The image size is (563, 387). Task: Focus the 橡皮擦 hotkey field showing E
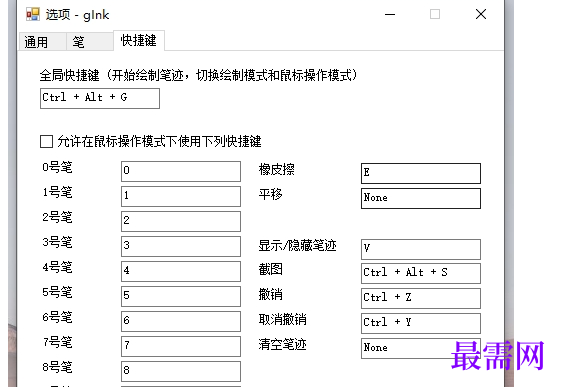(421, 173)
